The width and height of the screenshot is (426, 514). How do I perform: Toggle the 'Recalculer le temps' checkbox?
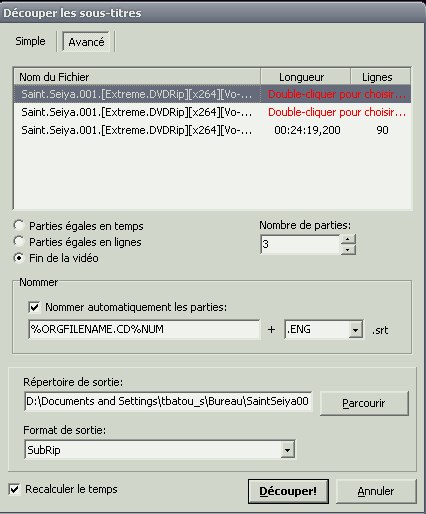(14, 489)
